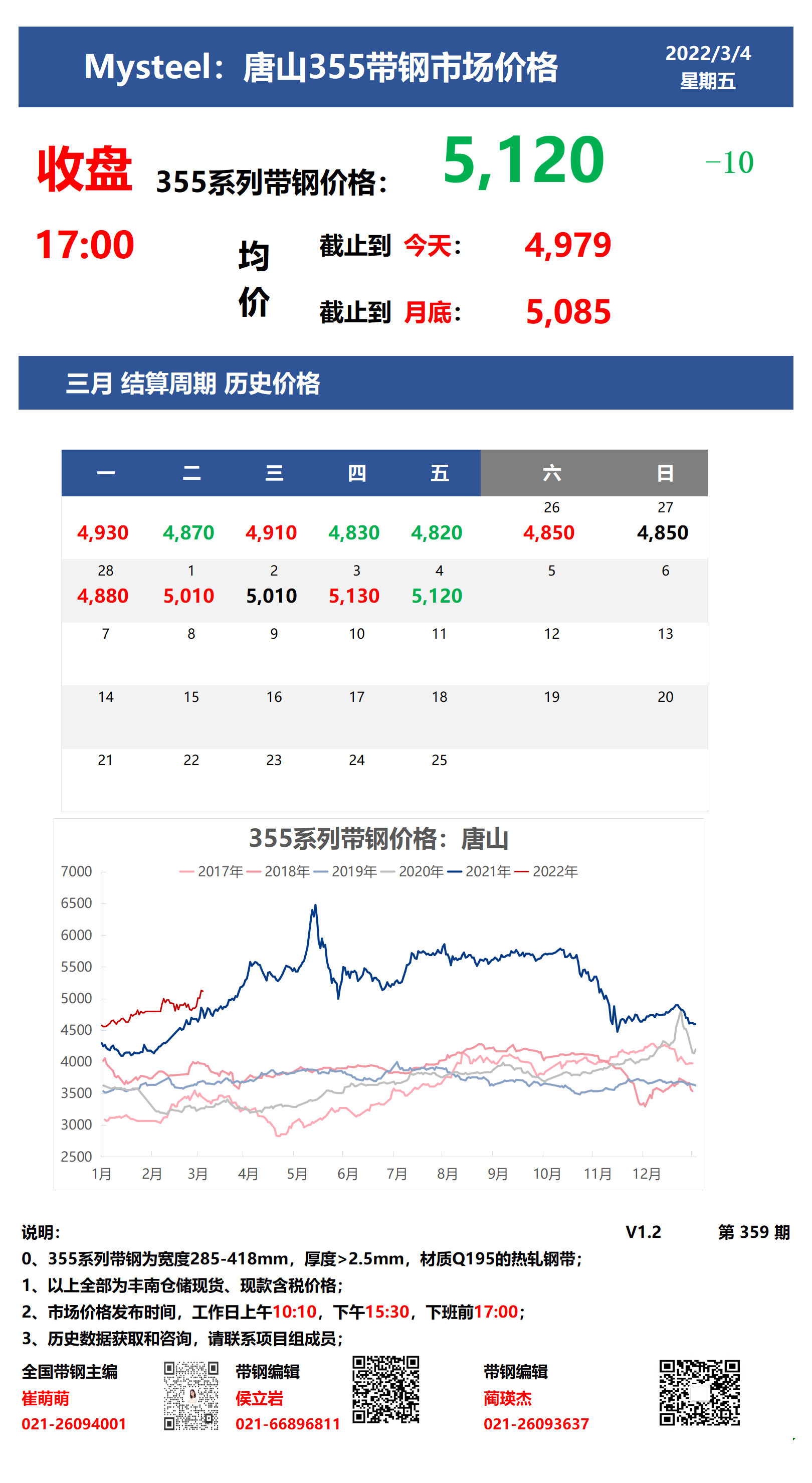Click the 4,910 price cell
Screen dimensions: 812x1483
pyautogui.click(x=272, y=533)
